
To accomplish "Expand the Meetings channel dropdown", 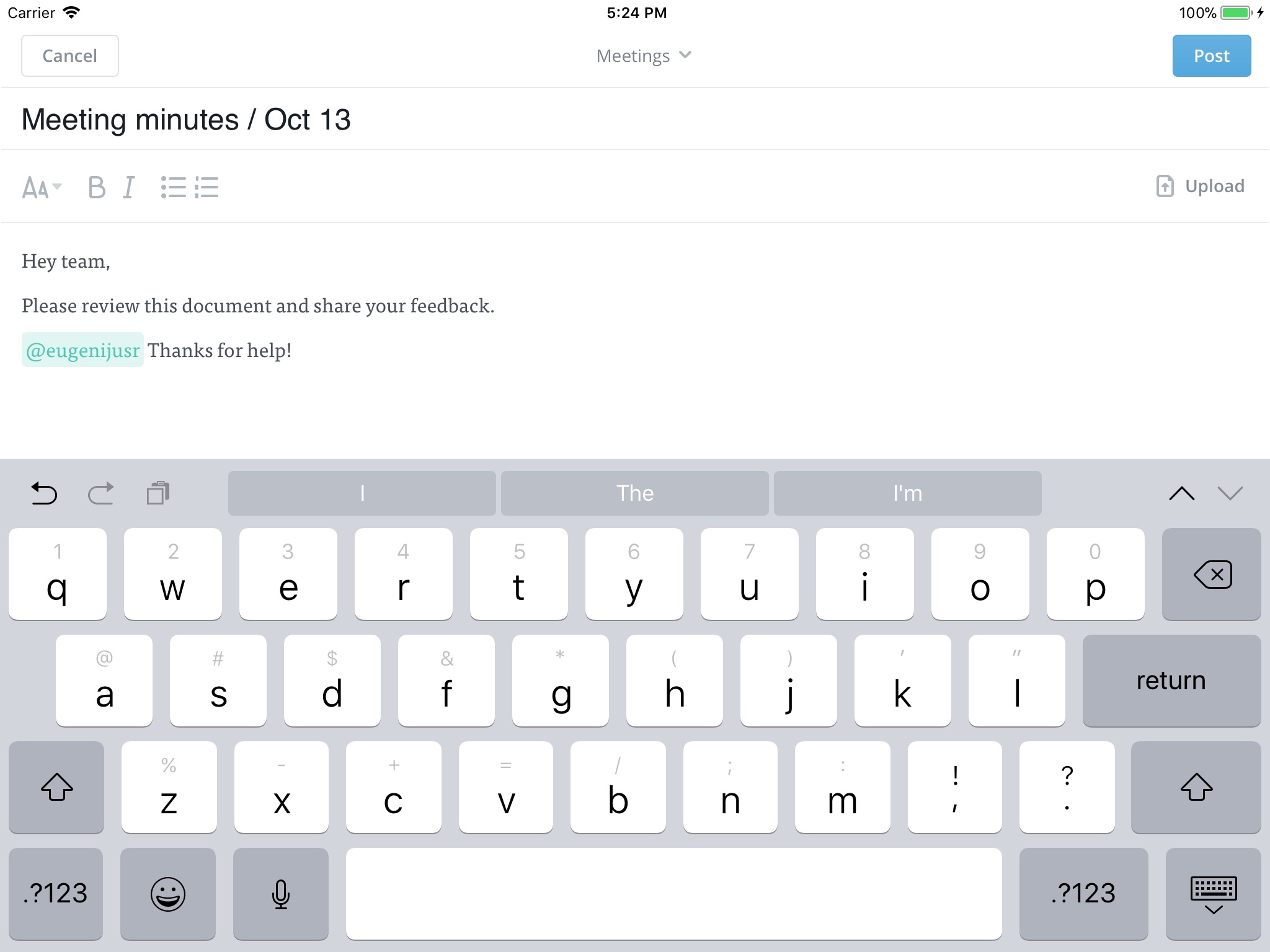I will click(x=644, y=55).
